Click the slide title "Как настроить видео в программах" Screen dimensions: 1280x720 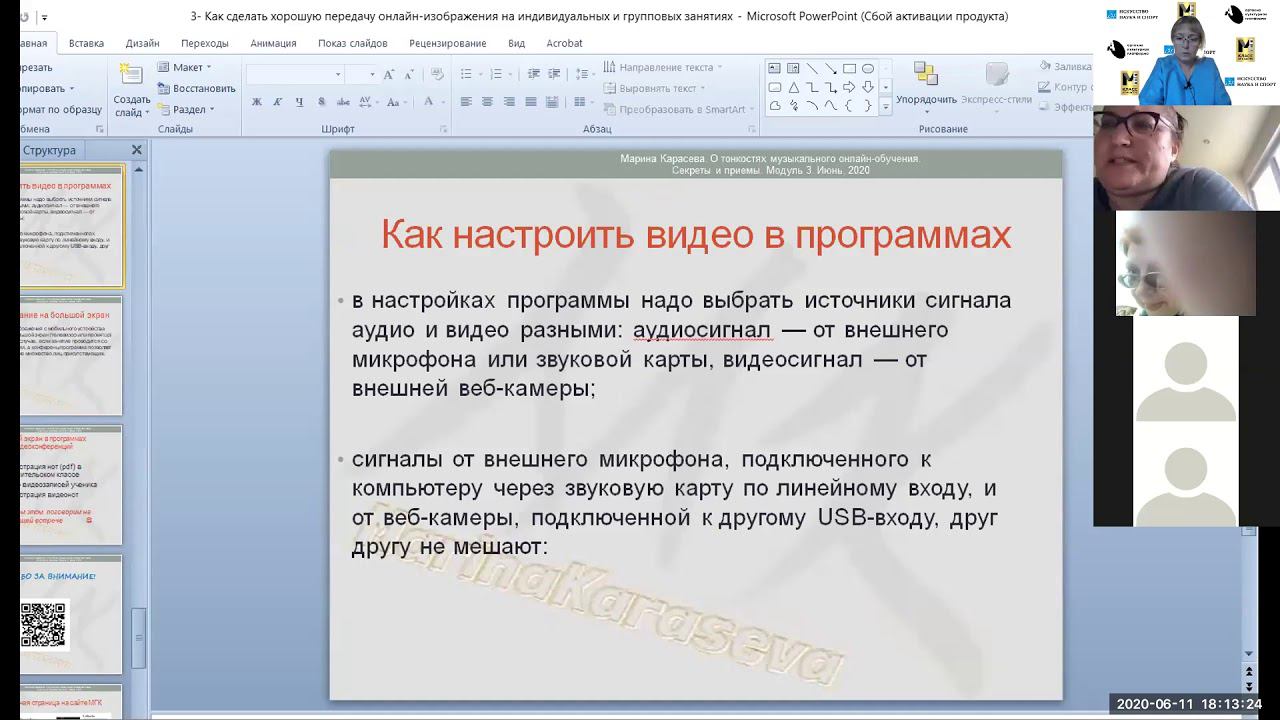[696, 236]
